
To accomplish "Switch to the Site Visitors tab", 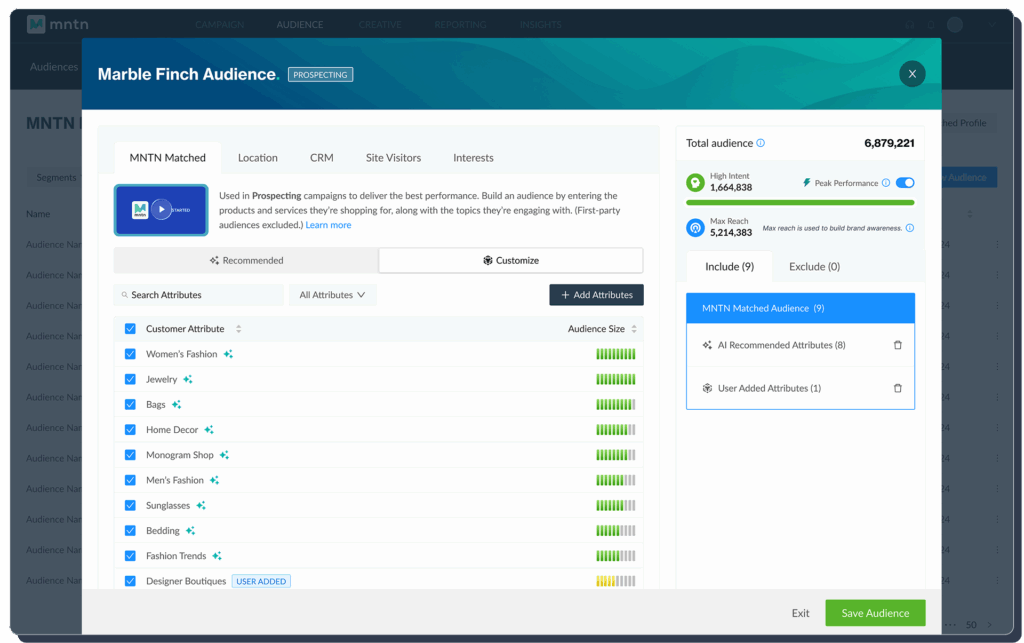I will click(x=393, y=158).
